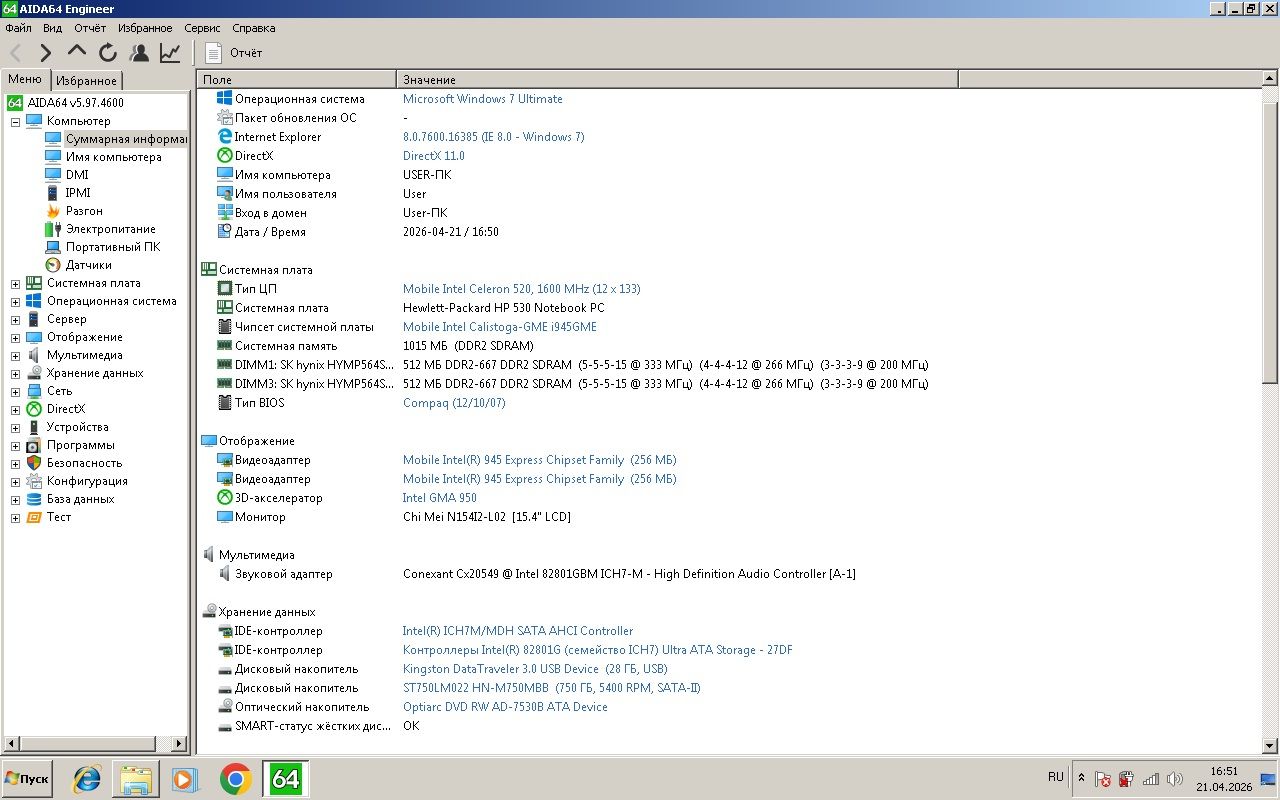Open the user management toolbar icon

139,53
